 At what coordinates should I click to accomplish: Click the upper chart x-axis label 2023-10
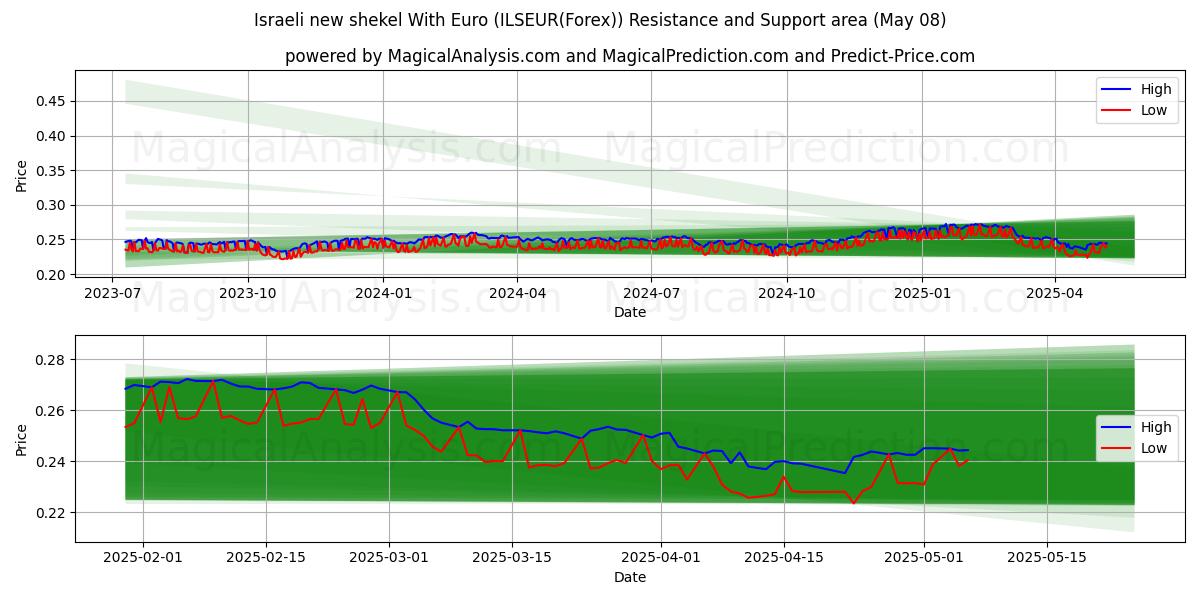point(247,294)
